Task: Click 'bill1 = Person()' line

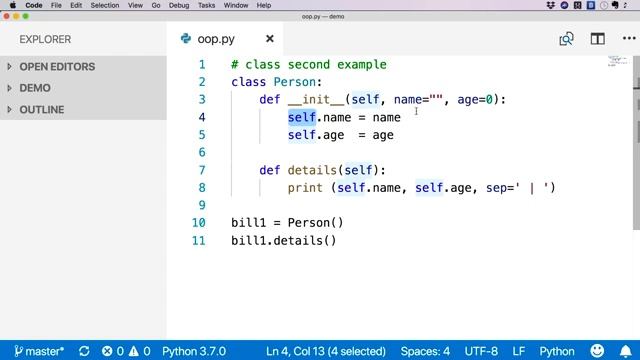Action: (x=287, y=223)
